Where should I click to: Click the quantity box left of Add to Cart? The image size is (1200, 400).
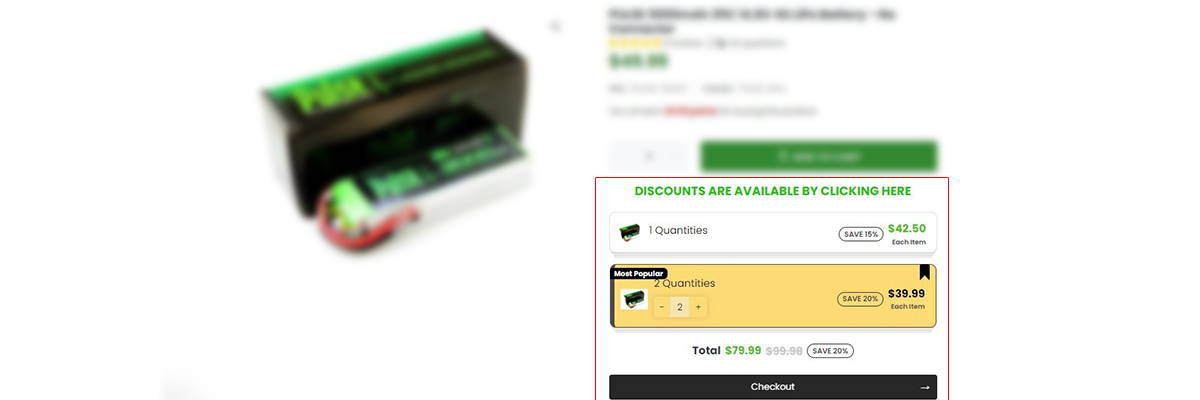pos(649,156)
